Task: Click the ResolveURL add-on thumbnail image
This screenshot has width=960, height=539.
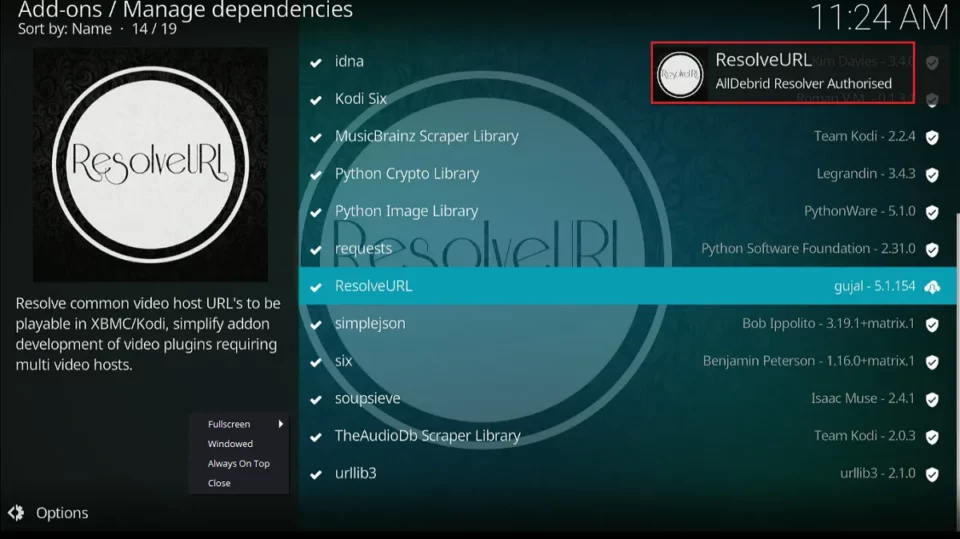Action: [x=151, y=165]
